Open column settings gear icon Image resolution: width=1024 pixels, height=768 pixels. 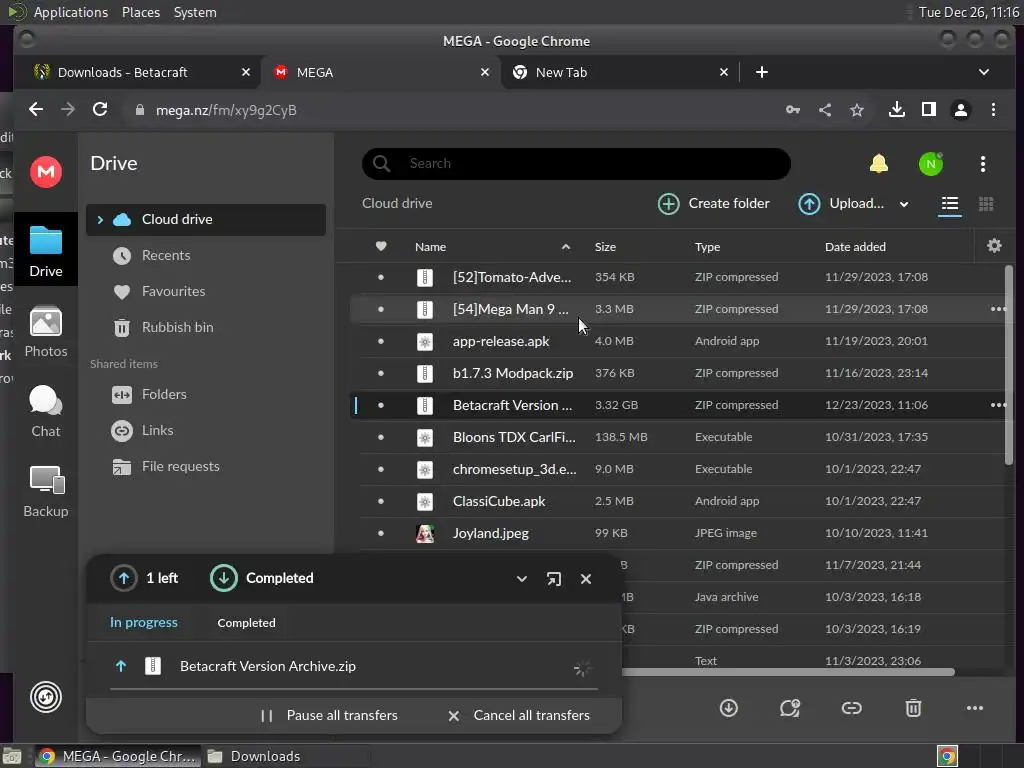pos(994,246)
